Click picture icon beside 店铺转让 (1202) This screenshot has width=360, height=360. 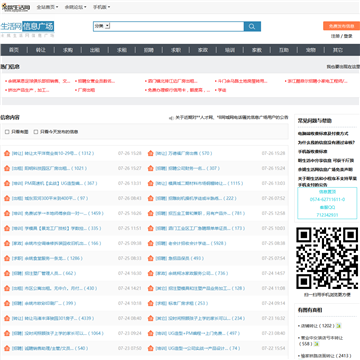point(339,326)
